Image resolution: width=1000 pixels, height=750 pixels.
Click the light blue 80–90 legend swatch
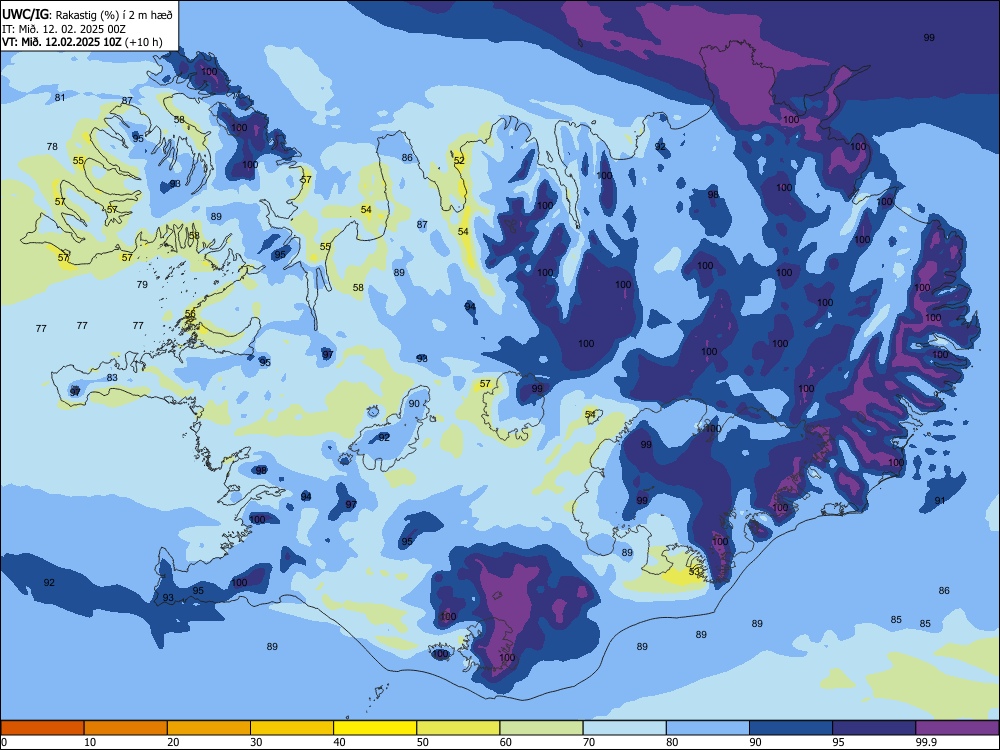(708, 728)
